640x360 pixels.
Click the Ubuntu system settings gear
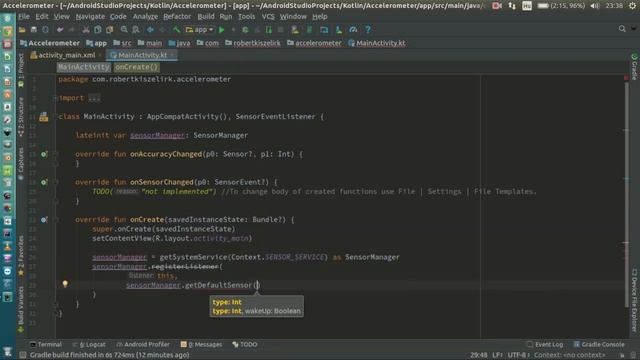[x=633, y=5]
